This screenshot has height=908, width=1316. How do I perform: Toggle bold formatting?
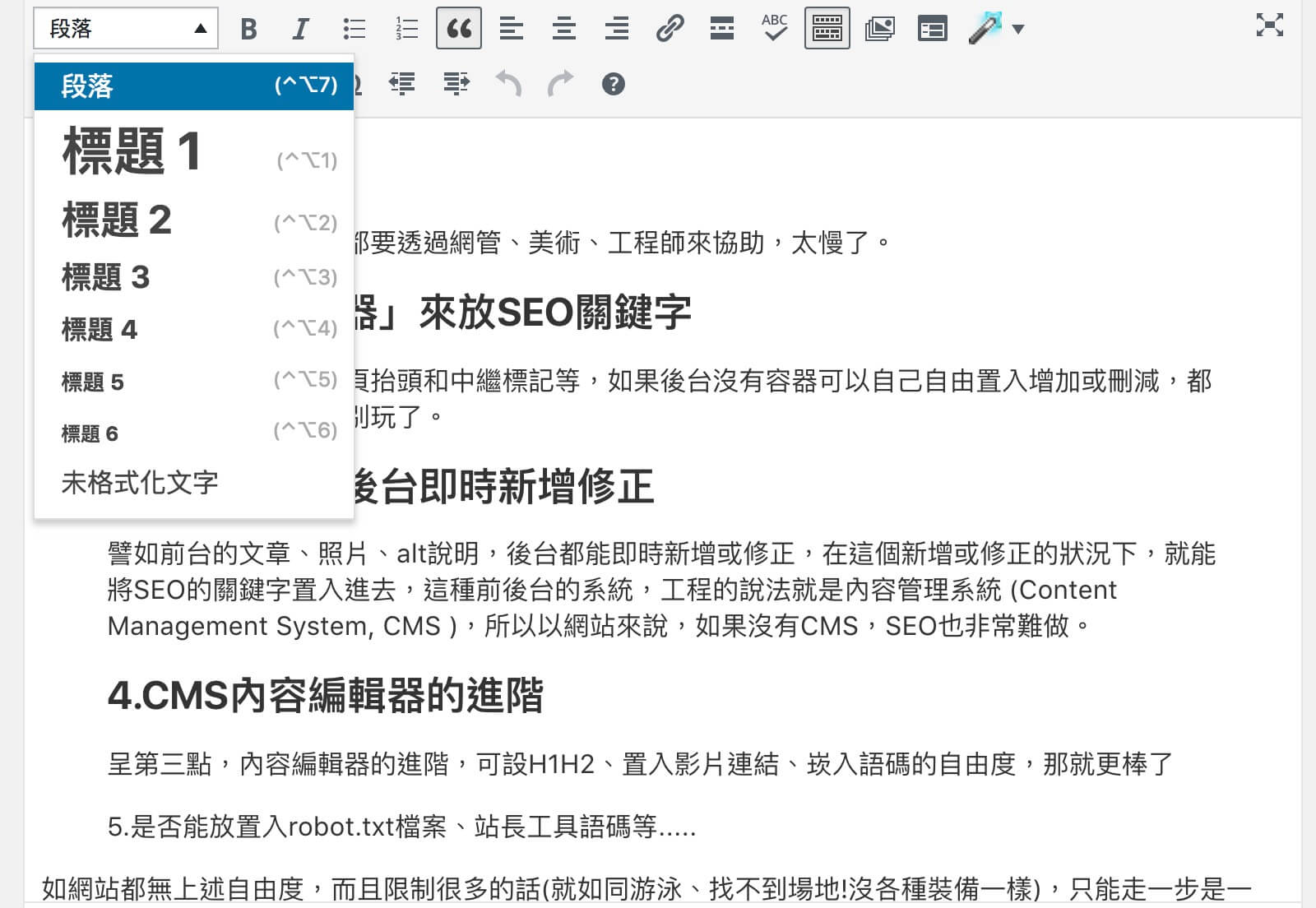[248, 30]
